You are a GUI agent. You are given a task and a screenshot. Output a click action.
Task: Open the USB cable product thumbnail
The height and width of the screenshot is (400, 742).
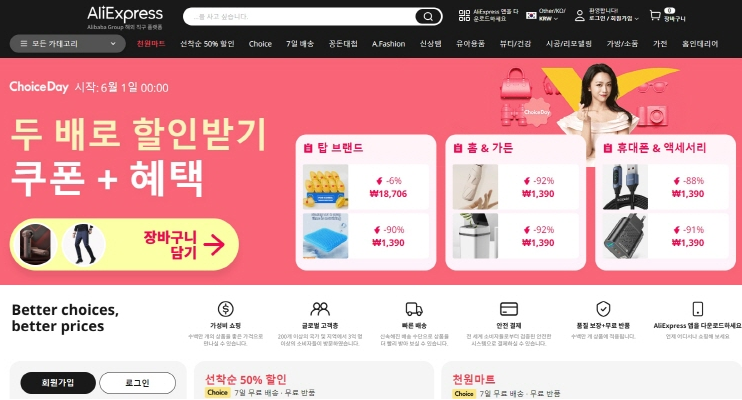point(625,187)
